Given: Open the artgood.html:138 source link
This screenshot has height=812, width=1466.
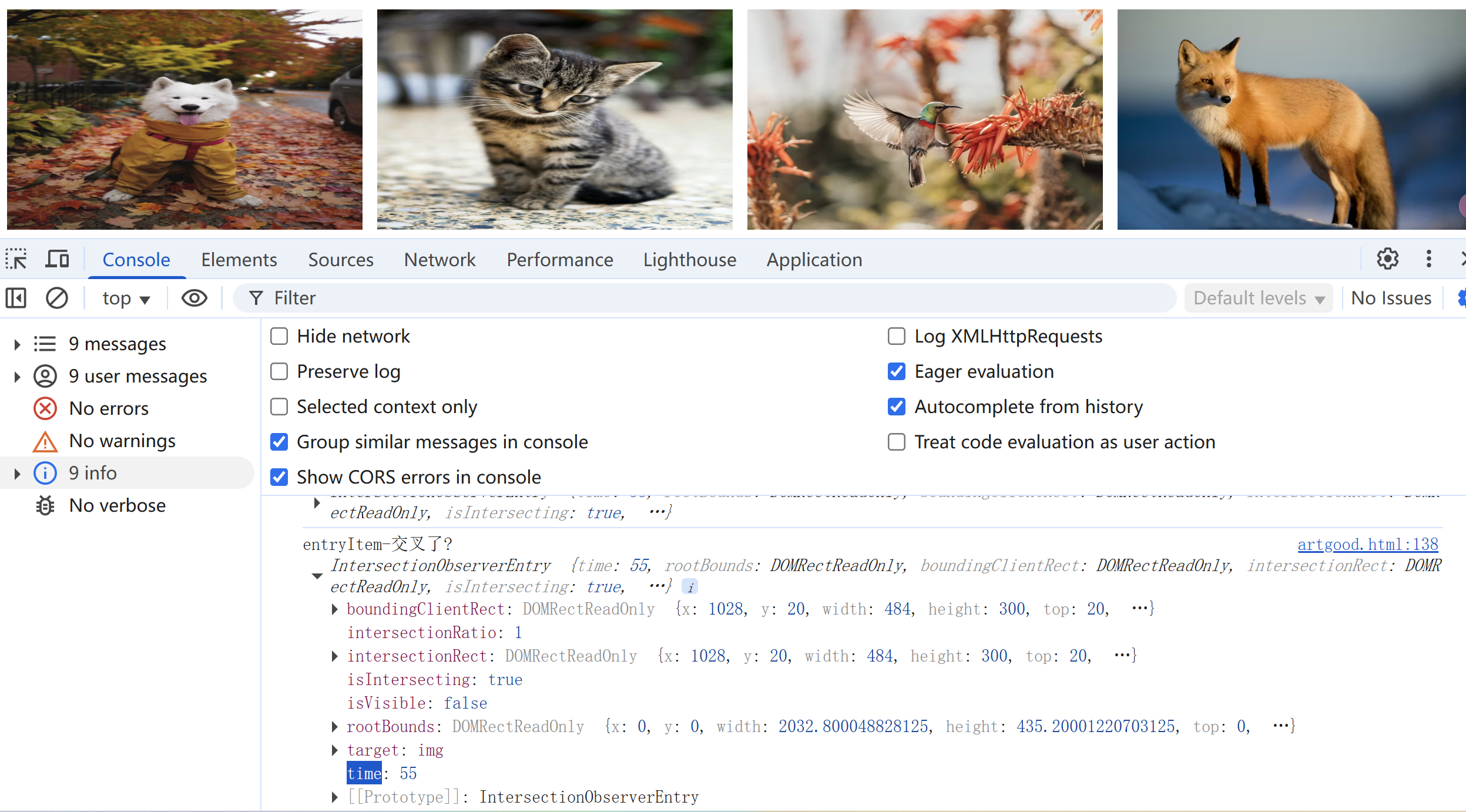Looking at the screenshot, I should pyautogui.click(x=1367, y=545).
